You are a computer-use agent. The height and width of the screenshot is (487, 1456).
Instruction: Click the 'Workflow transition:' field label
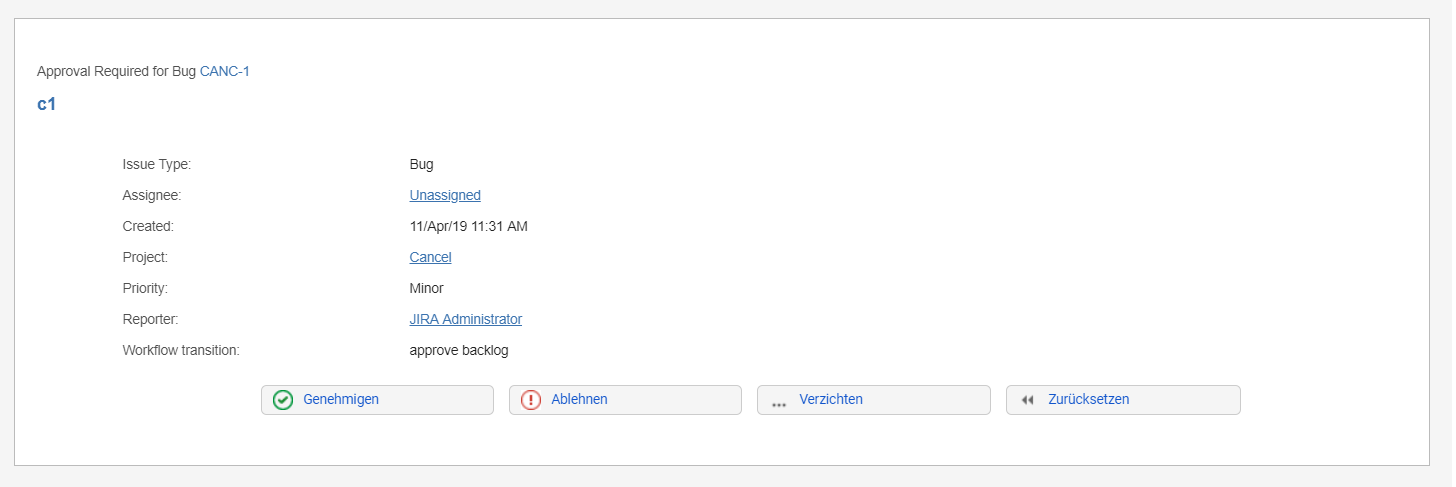pyautogui.click(x=181, y=350)
